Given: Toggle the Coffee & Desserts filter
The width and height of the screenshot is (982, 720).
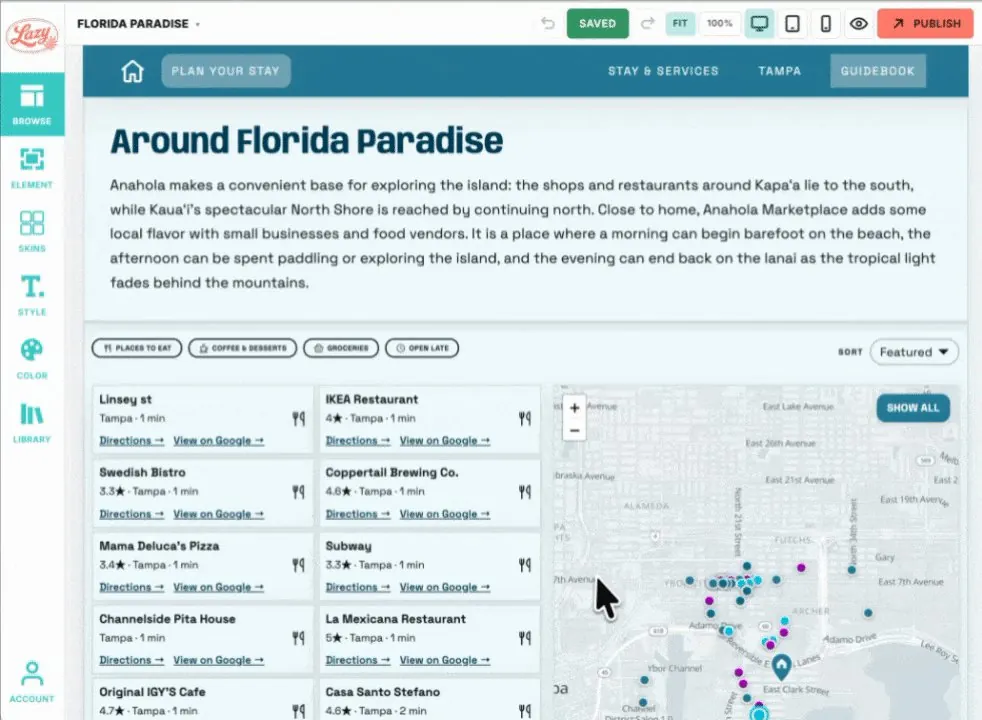Looking at the screenshot, I should click(242, 348).
